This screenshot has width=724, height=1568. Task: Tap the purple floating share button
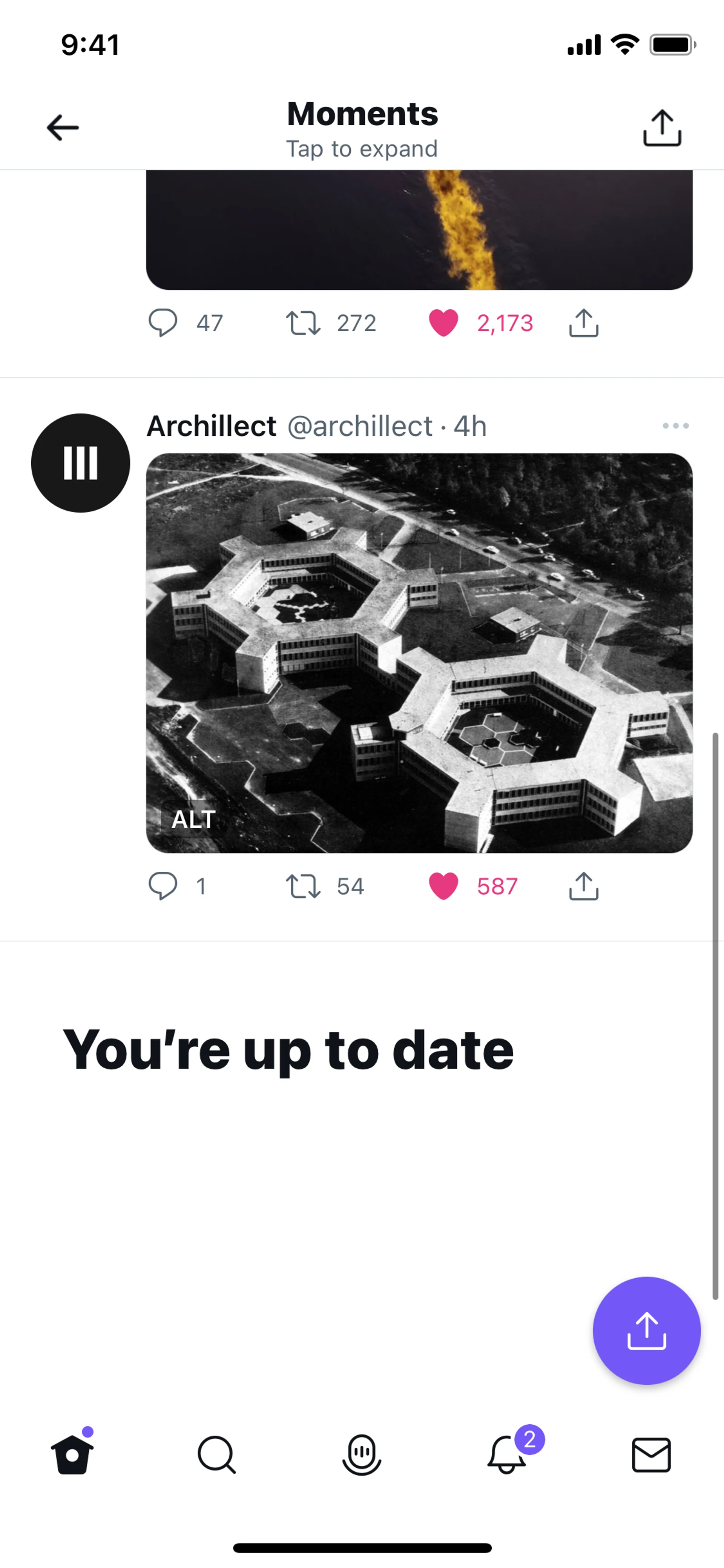(x=646, y=1330)
